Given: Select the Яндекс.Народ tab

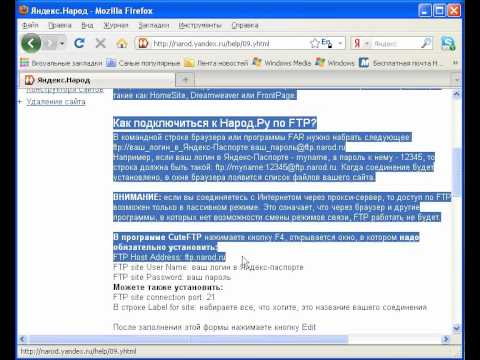Looking at the screenshot, I should click(x=97, y=80).
